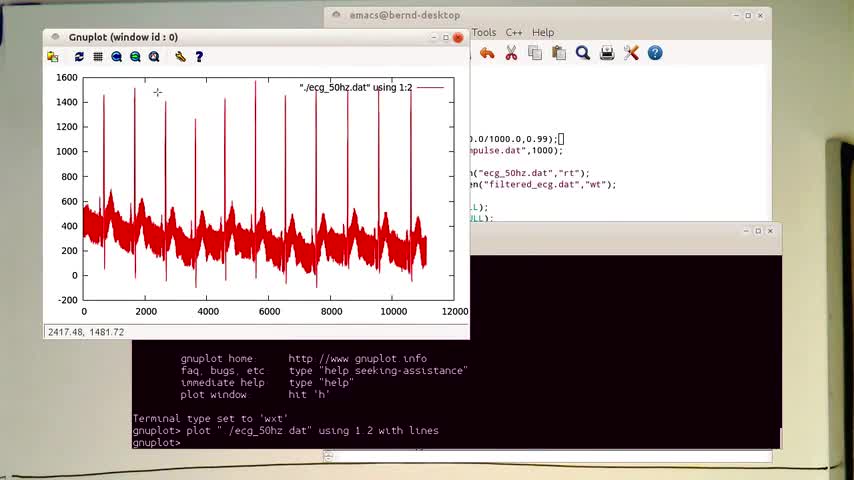Click the gnuplot> command prompt in terminal
The height and width of the screenshot is (480, 854).
[x=156, y=442]
